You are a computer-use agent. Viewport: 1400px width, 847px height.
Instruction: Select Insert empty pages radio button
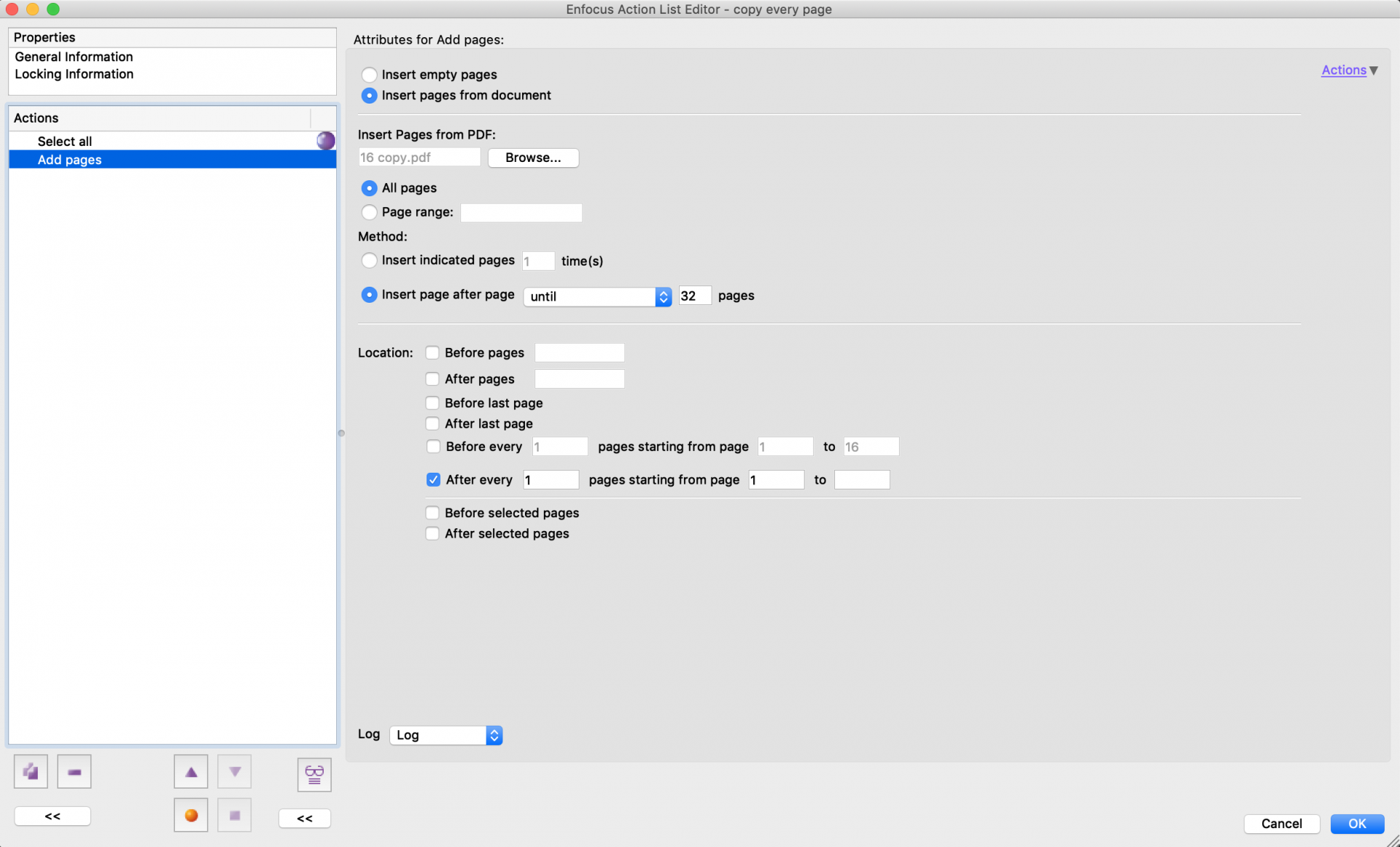[x=370, y=74]
